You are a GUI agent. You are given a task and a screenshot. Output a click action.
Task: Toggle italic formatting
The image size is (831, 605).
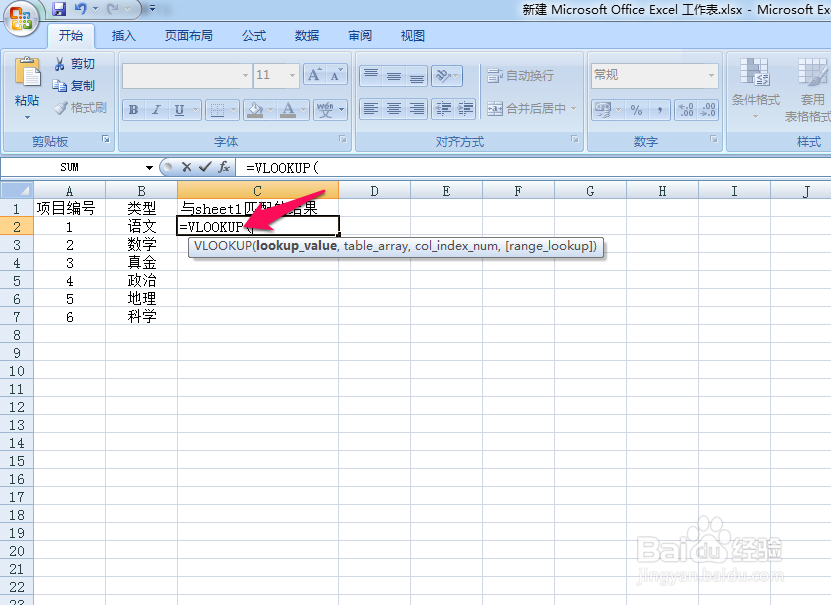pyautogui.click(x=156, y=110)
